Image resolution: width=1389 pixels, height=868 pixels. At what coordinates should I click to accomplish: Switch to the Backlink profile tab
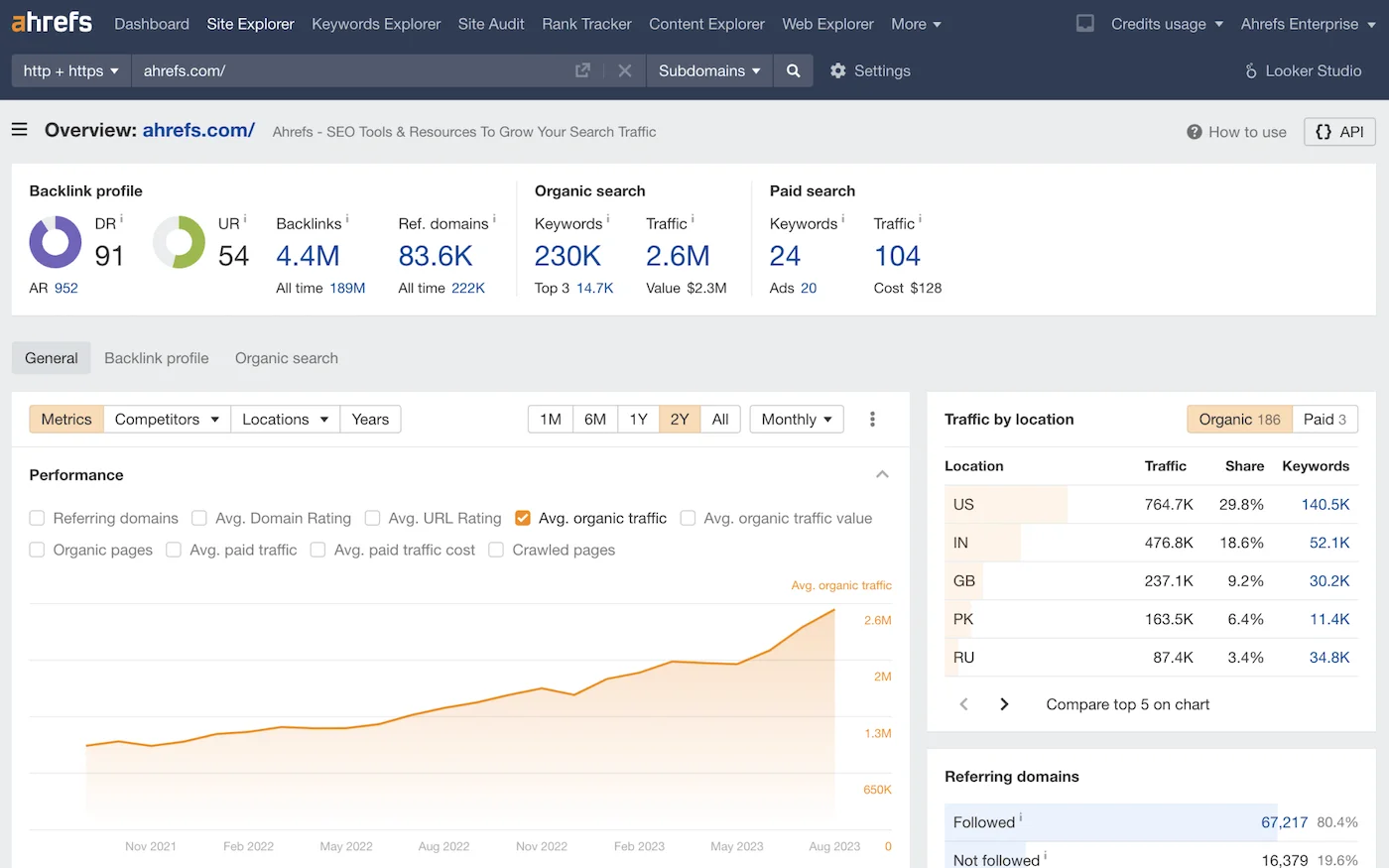(x=156, y=358)
